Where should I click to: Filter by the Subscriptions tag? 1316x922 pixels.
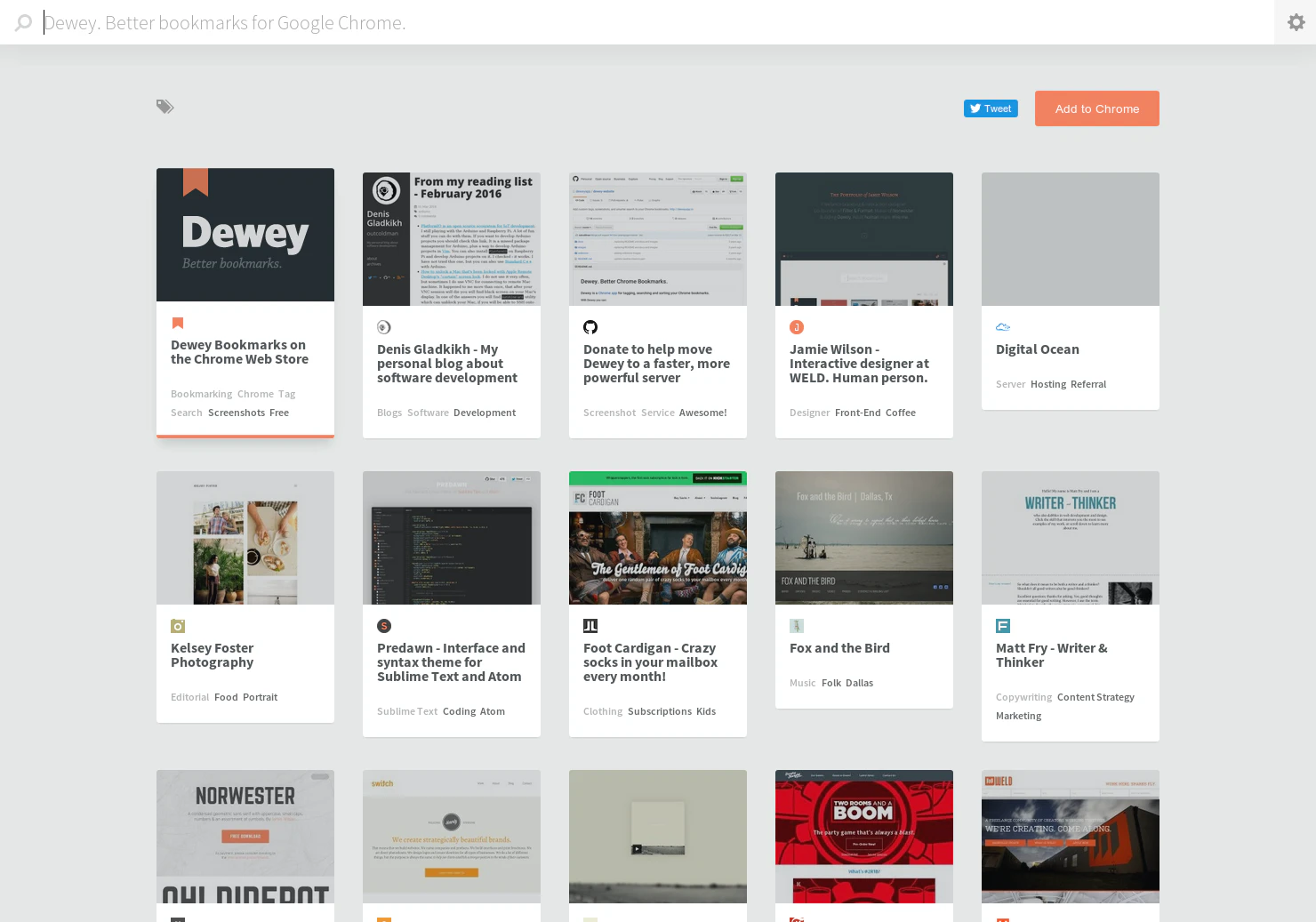tap(660, 711)
